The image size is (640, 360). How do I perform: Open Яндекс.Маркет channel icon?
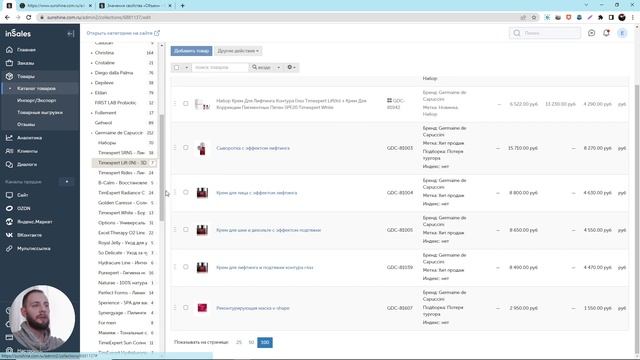(x=9, y=222)
